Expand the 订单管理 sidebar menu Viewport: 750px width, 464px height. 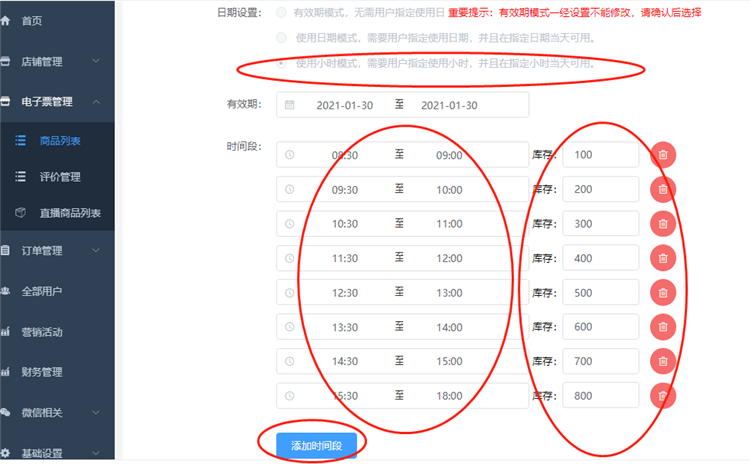[55, 250]
